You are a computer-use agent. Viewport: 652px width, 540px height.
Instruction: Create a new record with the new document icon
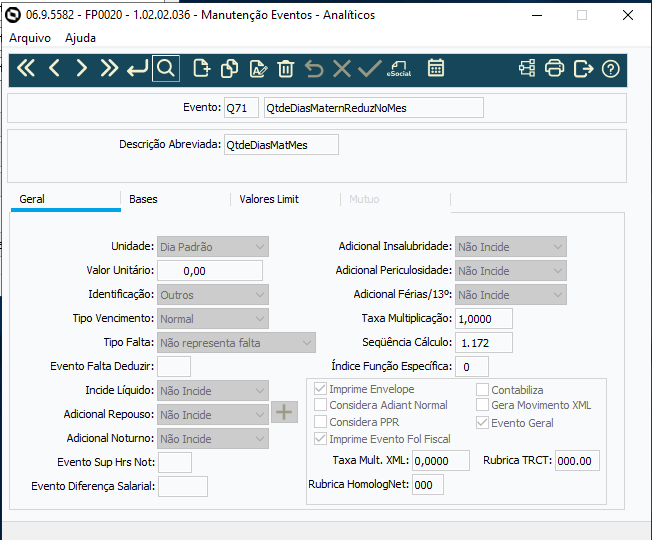point(202,68)
